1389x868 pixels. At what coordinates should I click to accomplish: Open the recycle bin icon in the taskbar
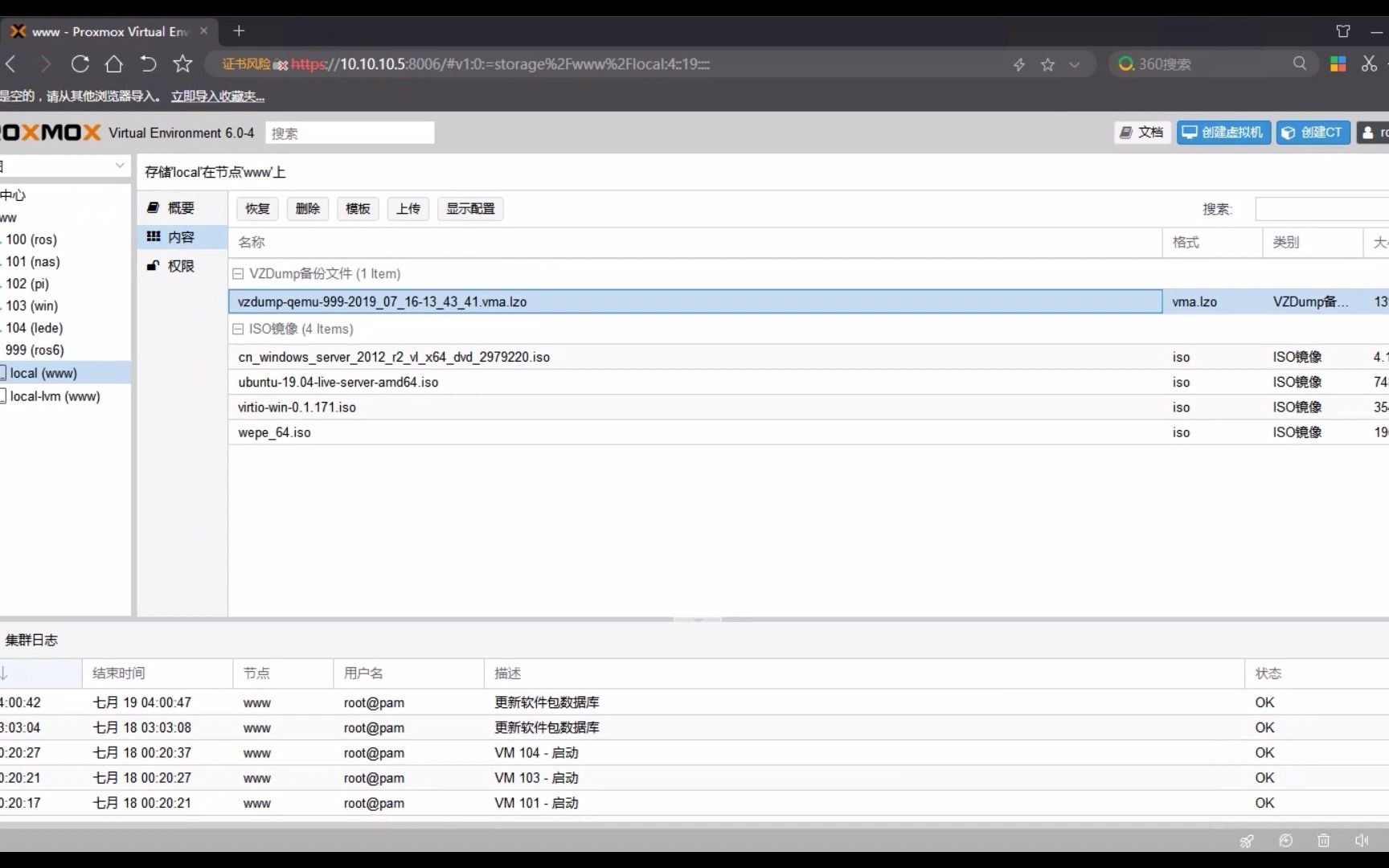[x=1323, y=840]
